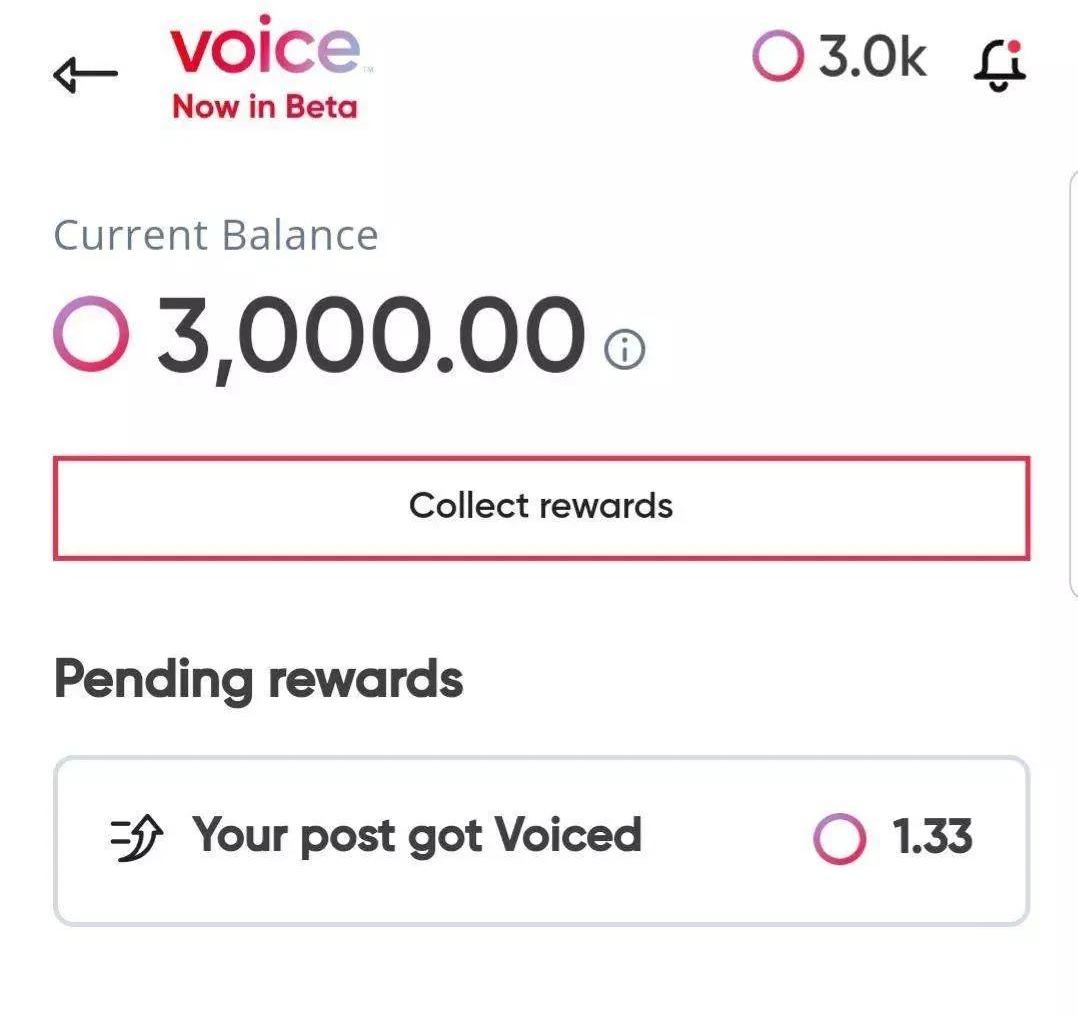The height and width of the screenshot is (1018, 1078).
Task: Tap the balance info icon
Action: tap(625, 350)
